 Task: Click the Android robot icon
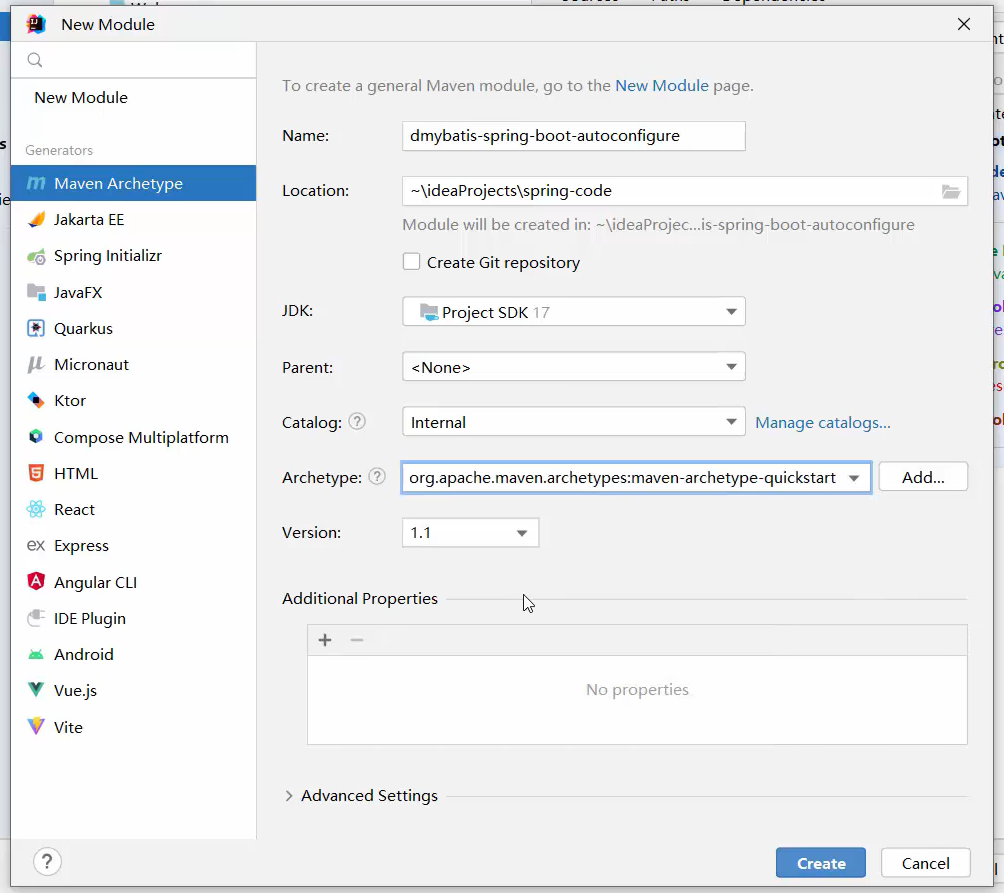coord(36,654)
